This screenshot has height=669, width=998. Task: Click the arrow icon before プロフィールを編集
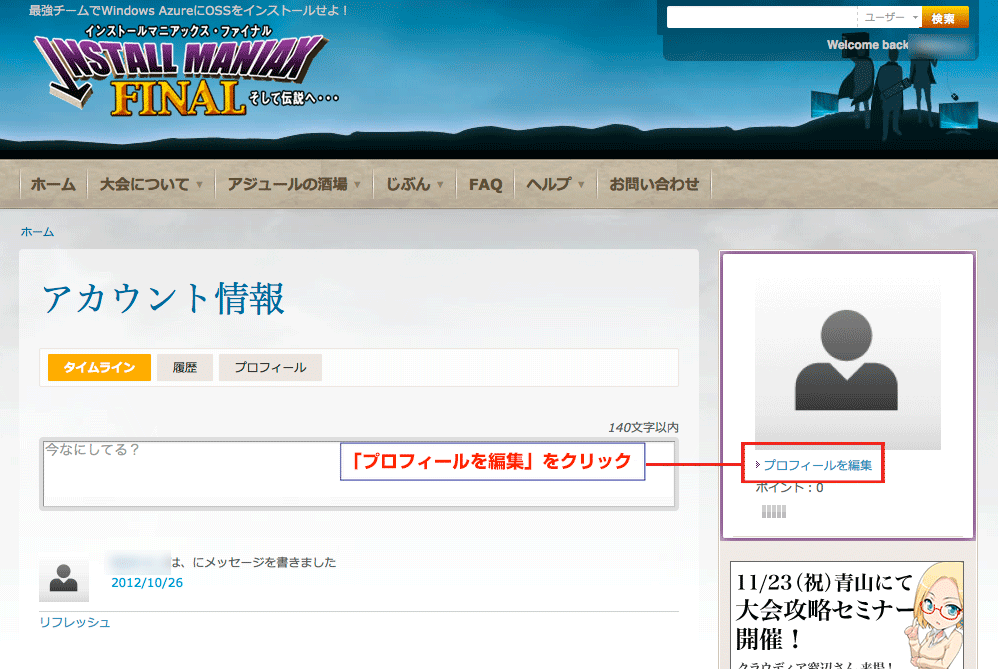[x=757, y=465]
